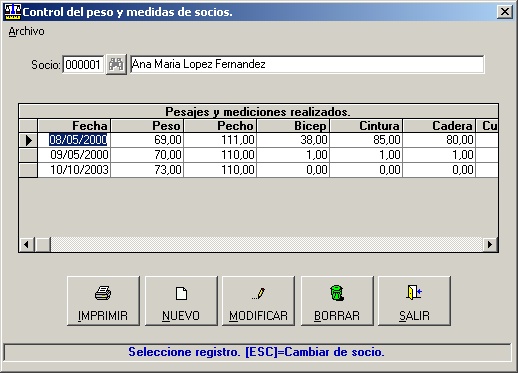
Task: Click Pecho value 111,00
Action: [220, 140]
